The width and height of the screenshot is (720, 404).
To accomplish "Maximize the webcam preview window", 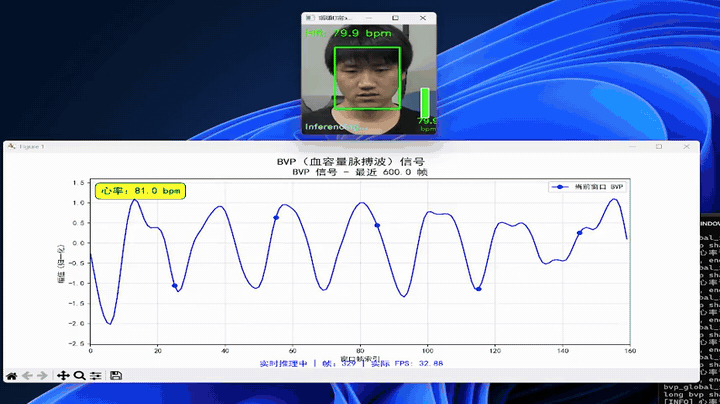I will 395,18.
